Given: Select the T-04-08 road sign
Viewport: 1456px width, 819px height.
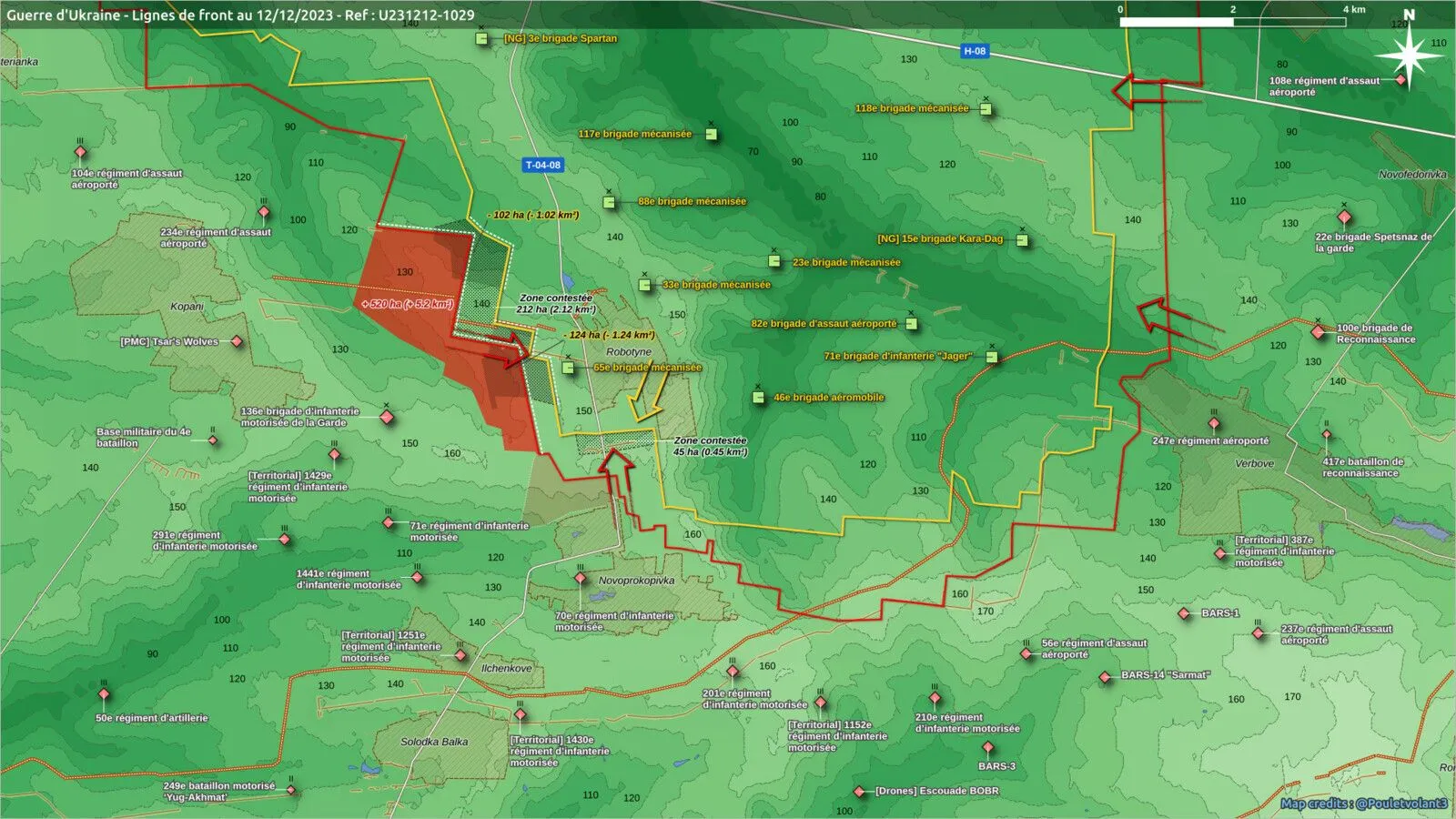Looking at the screenshot, I should tap(543, 165).
